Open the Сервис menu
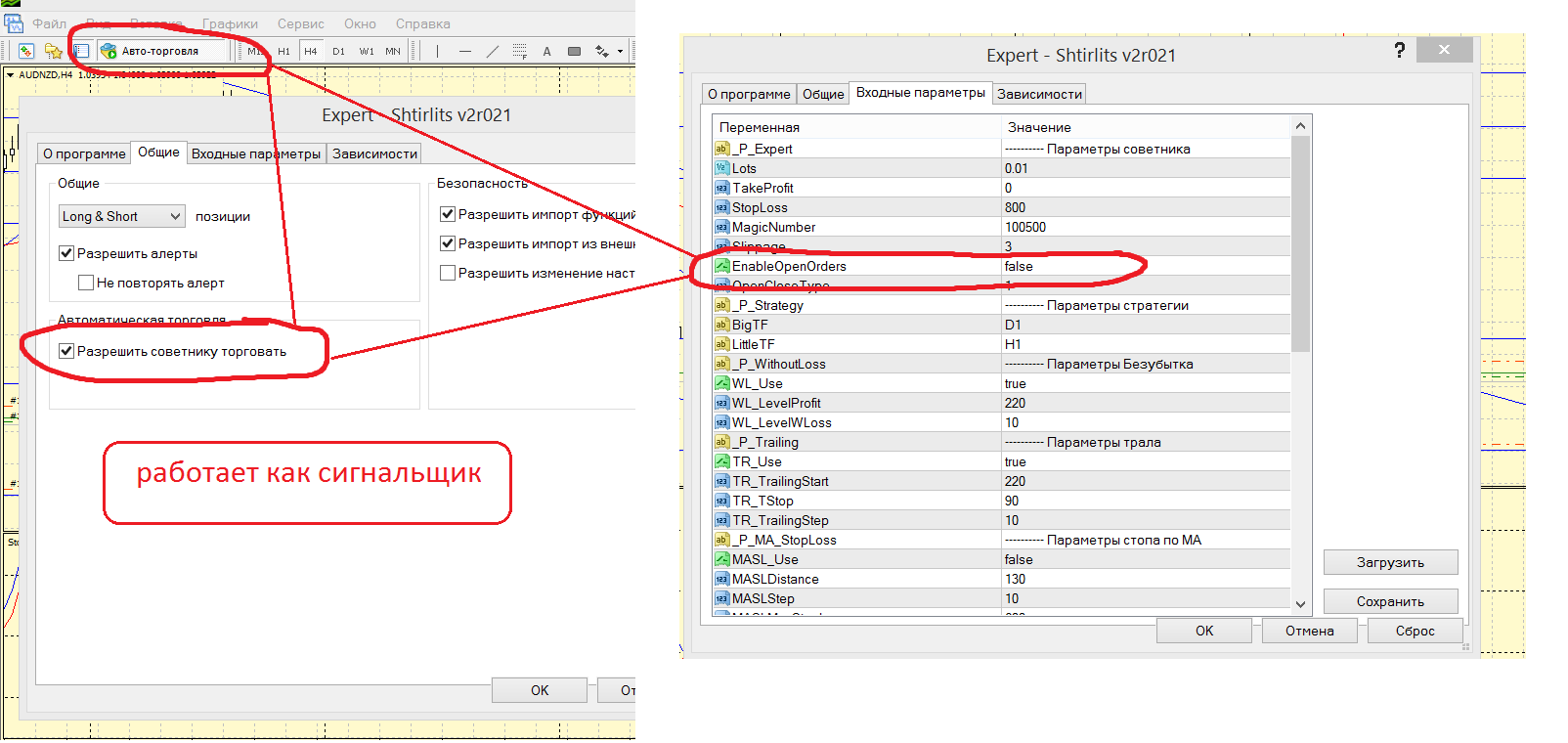The width and height of the screenshot is (1568, 743). pyautogui.click(x=301, y=23)
